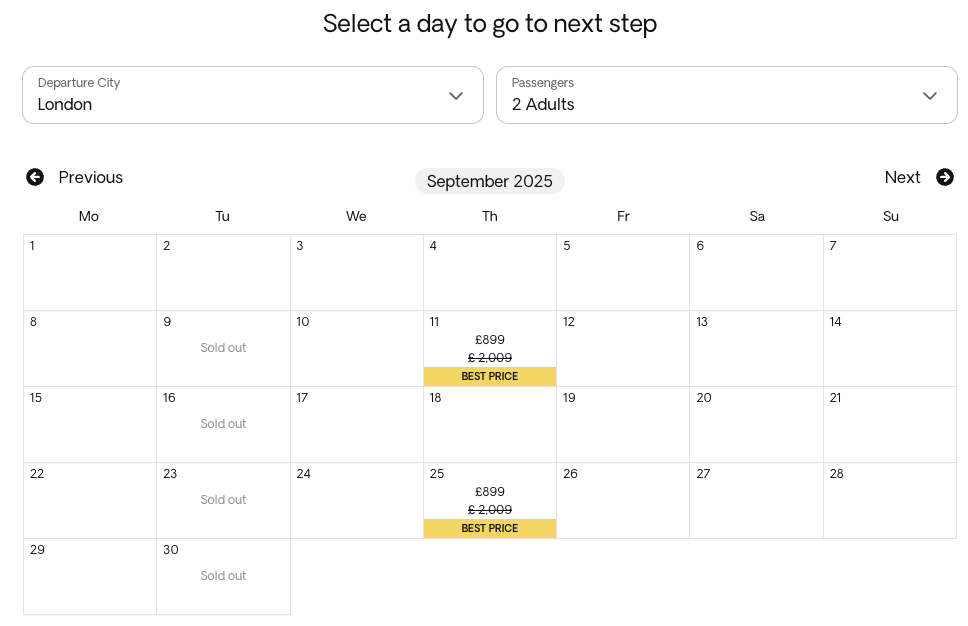Click the Previous left-arrow circle icon

tap(35, 177)
